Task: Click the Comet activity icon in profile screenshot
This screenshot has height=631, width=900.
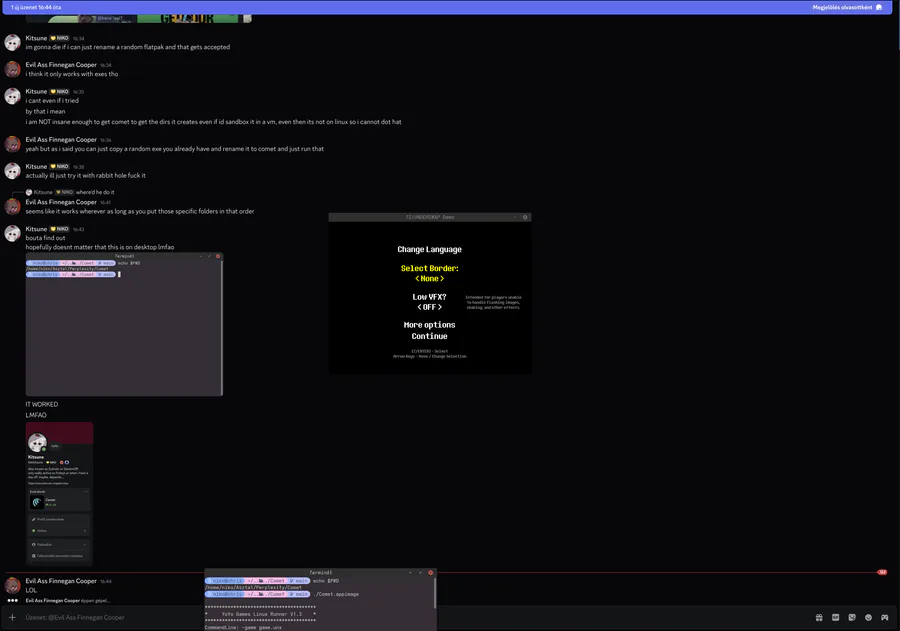Action: [x=37, y=502]
